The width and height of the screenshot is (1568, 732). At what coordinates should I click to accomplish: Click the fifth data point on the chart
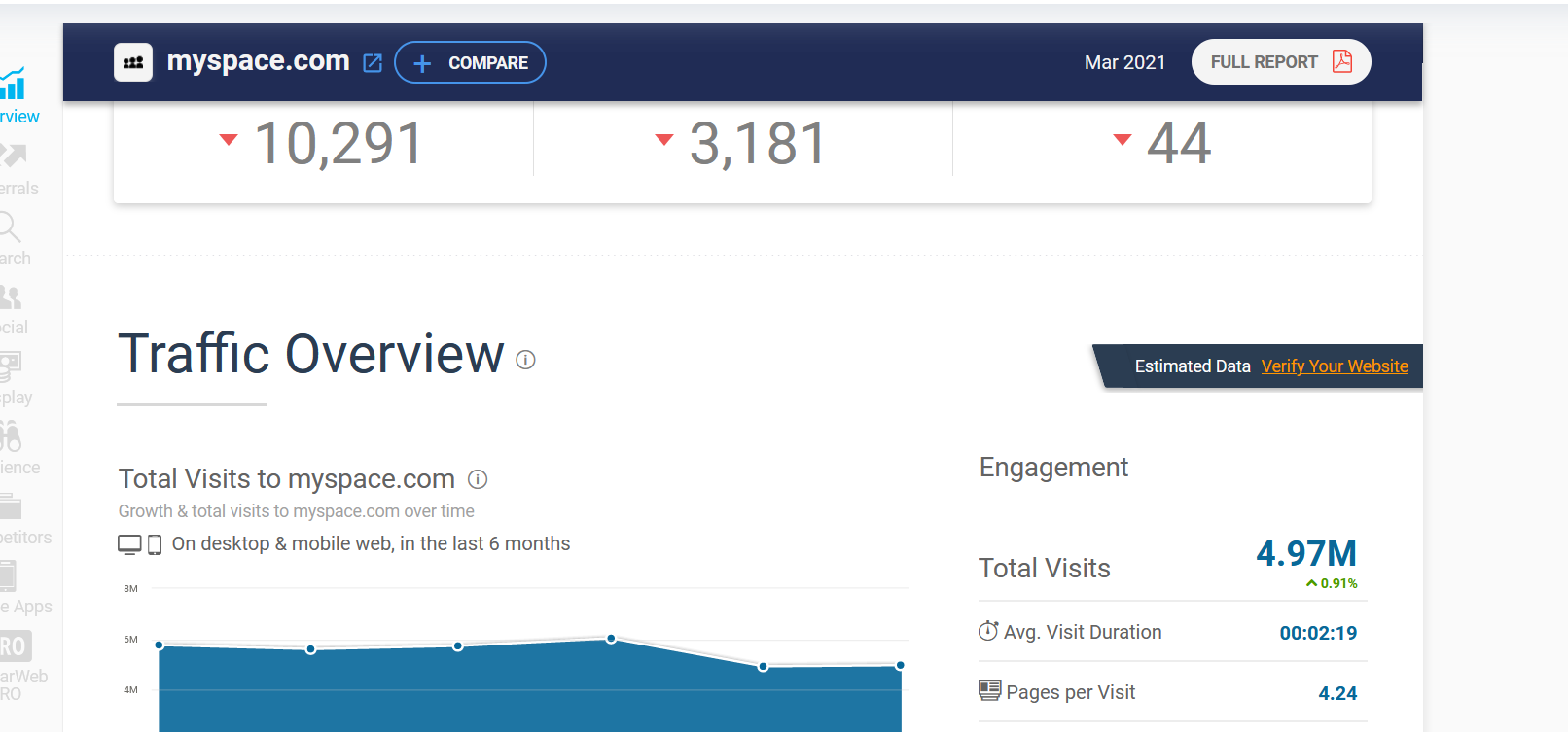coord(764,667)
